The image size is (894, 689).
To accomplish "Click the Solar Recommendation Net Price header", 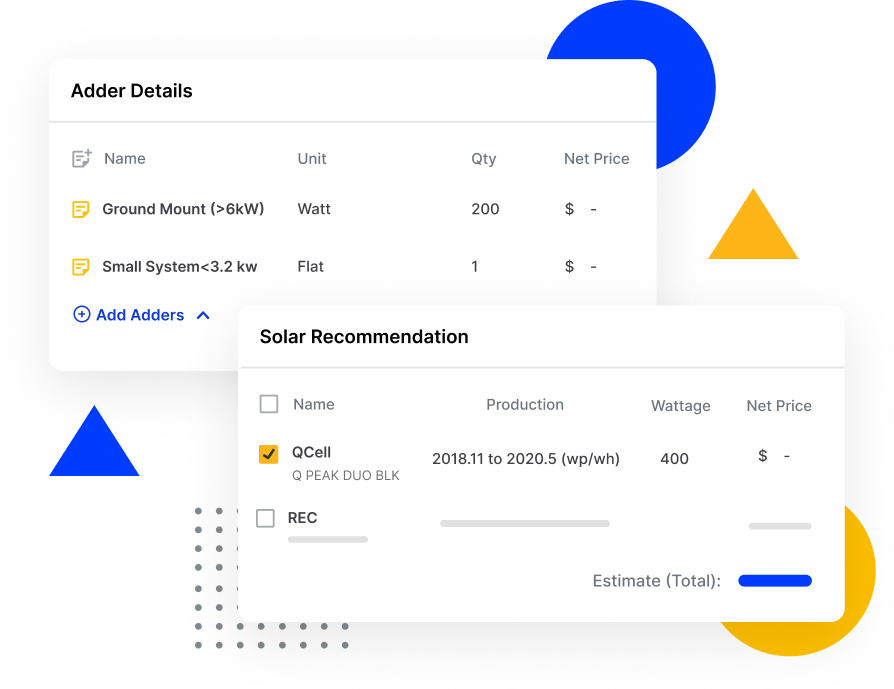I will 779,406.
